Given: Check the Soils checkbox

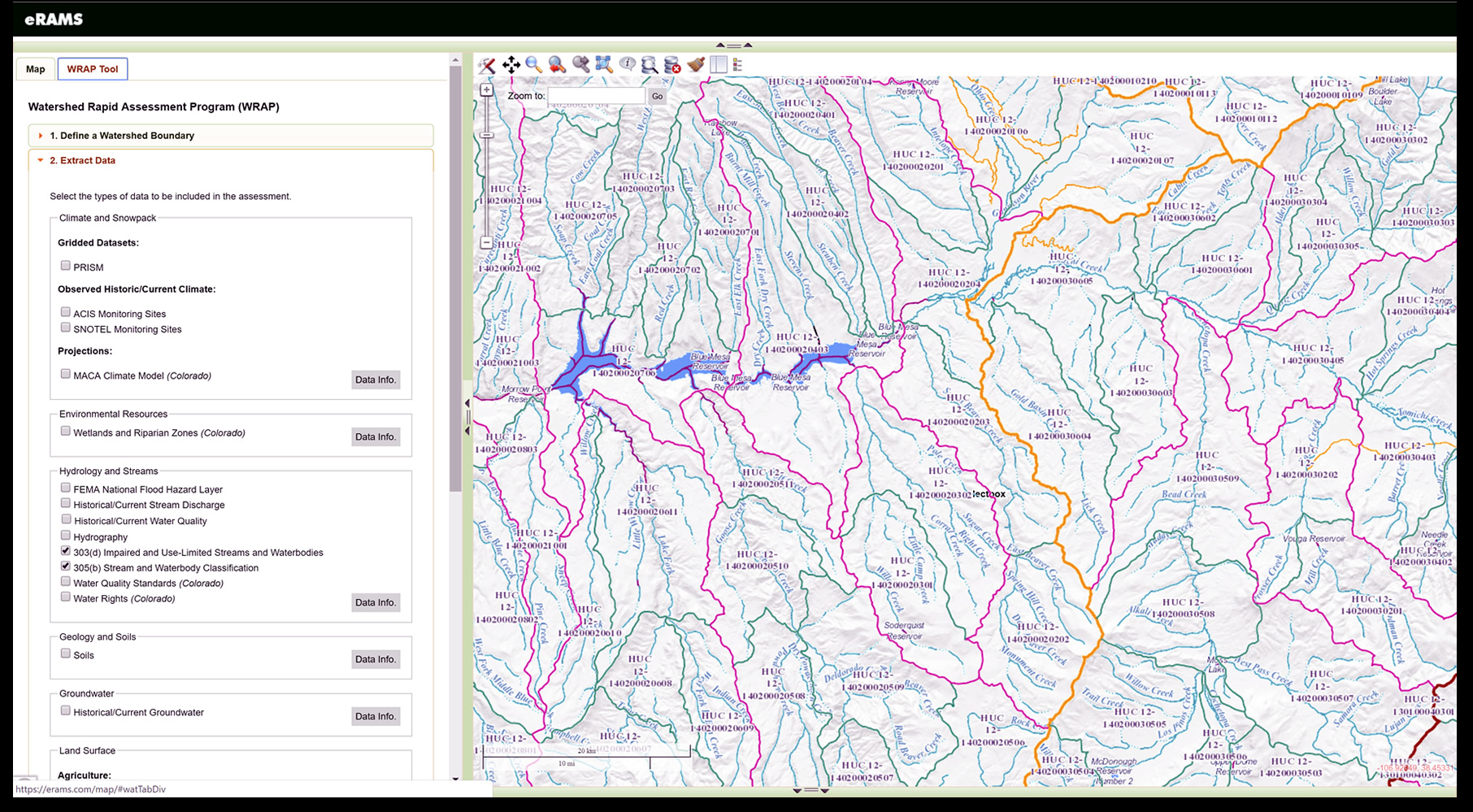Looking at the screenshot, I should [66, 654].
